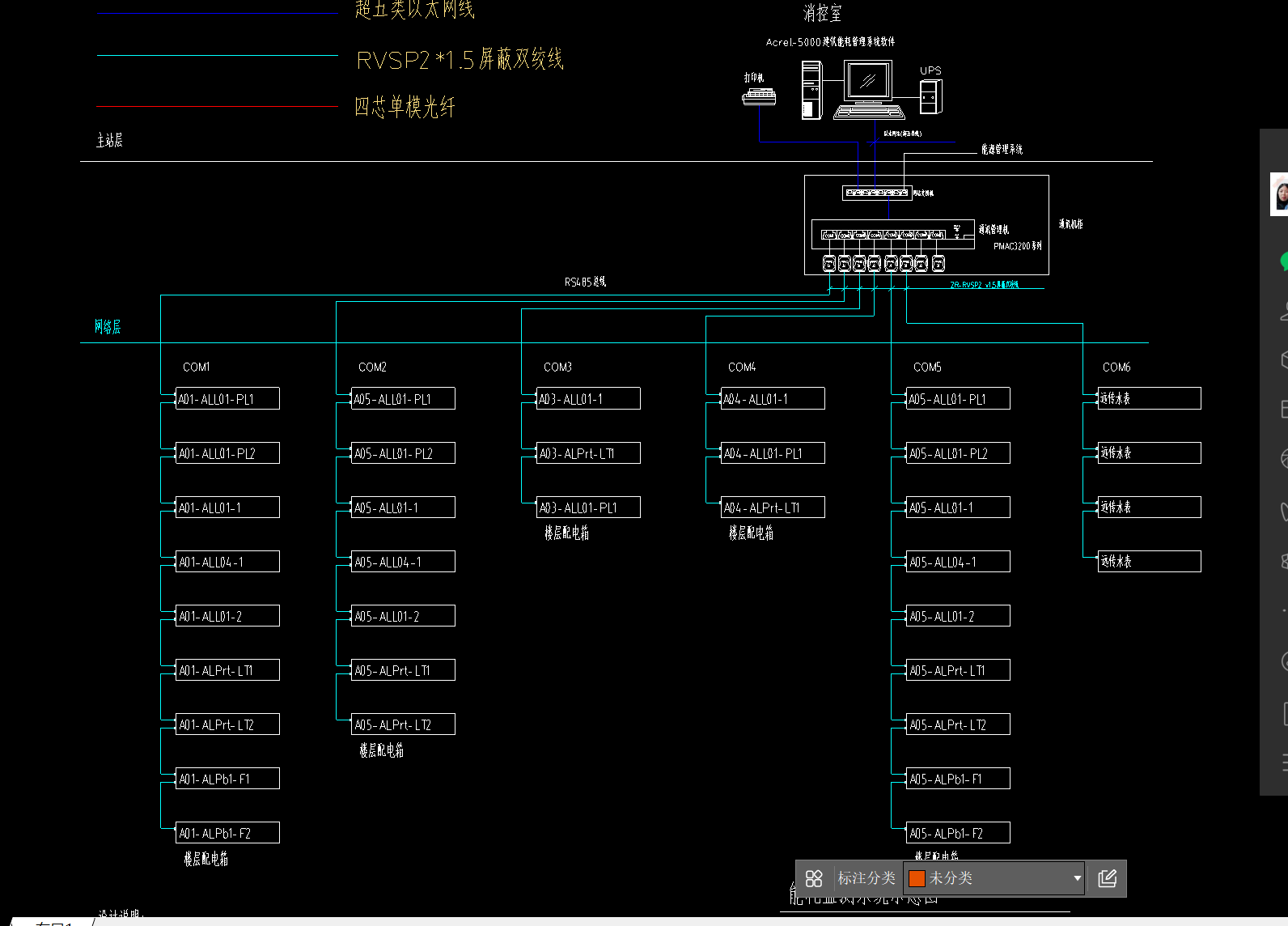Select the A04-ALPrt-LT1 box
Screen dimensions: 1288x926
[773, 507]
